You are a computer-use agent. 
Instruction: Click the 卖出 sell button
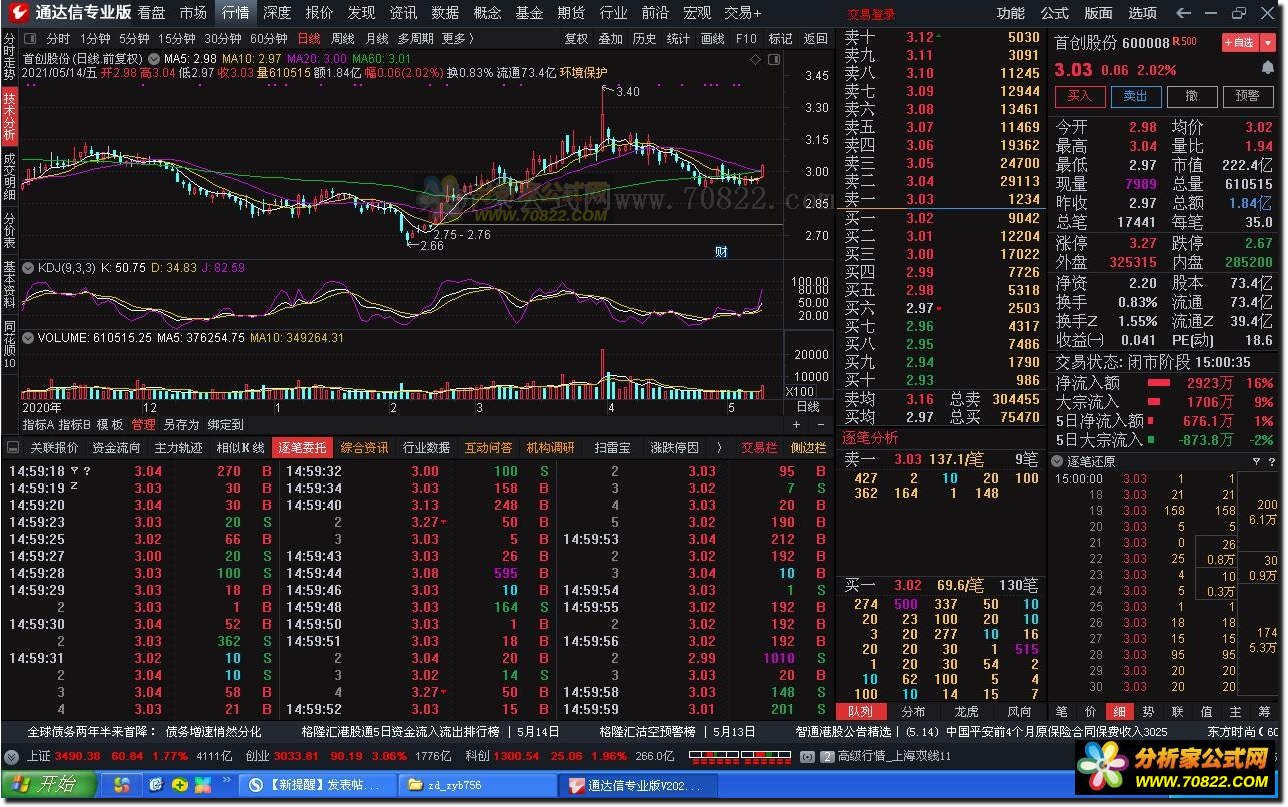point(1136,96)
